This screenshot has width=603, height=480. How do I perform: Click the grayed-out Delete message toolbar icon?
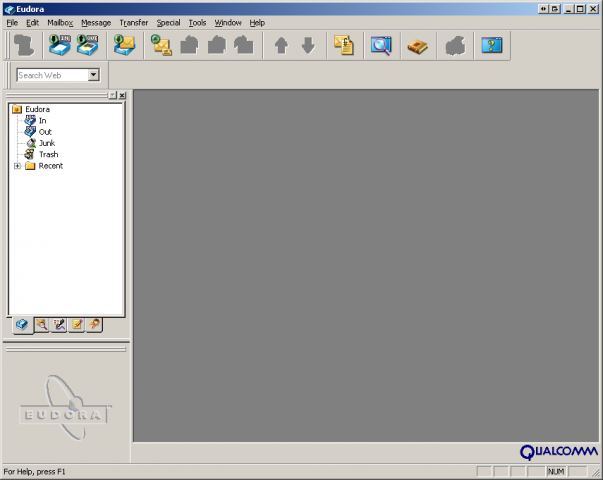(24, 45)
